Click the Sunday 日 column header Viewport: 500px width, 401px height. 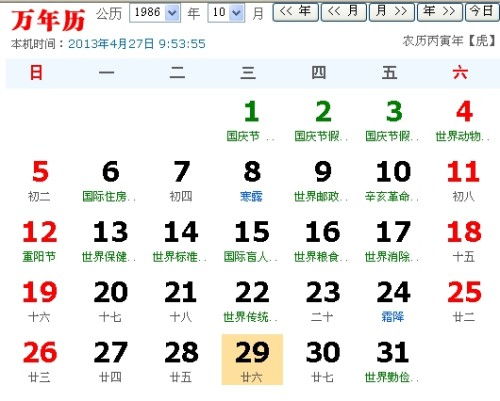tap(36, 73)
